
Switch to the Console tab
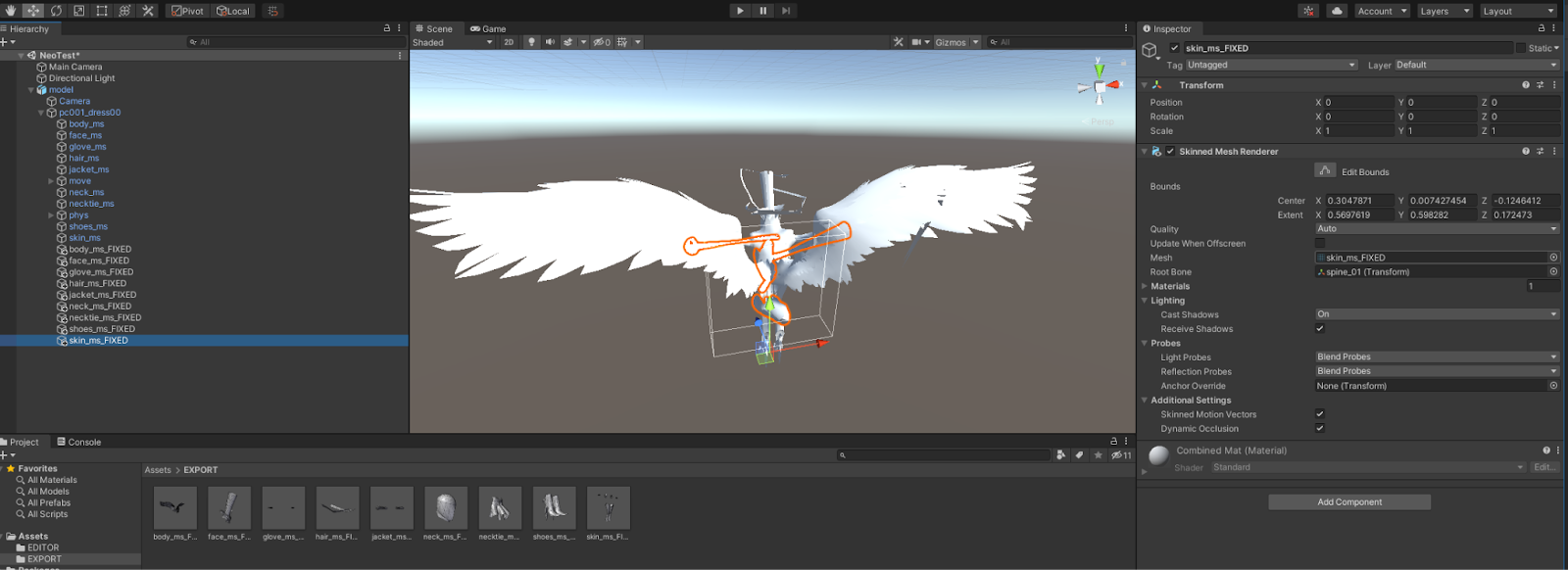(78, 442)
